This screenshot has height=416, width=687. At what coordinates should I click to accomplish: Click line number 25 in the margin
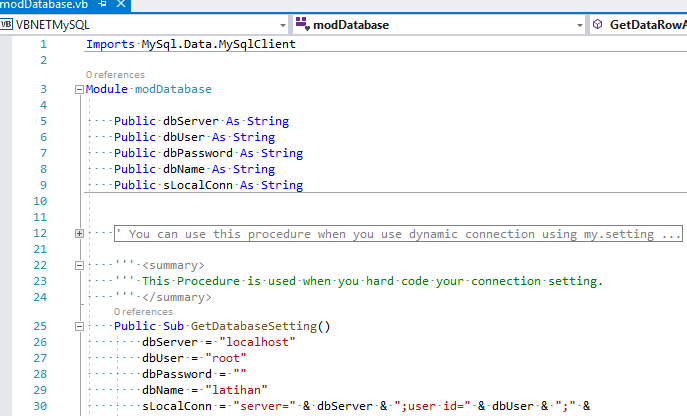coord(40,326)
